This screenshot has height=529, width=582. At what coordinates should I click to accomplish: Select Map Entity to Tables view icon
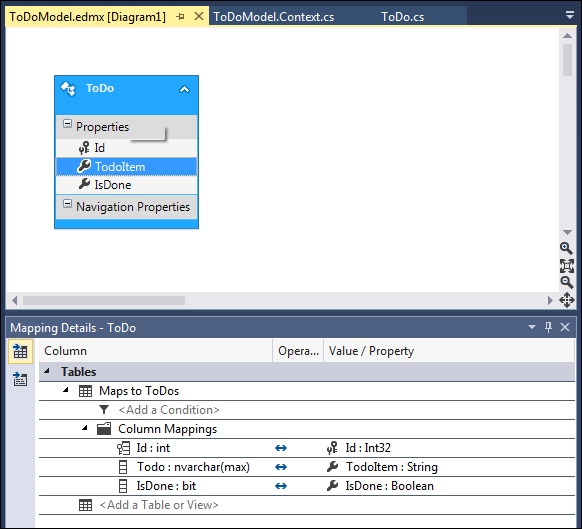tap(20, 351)
